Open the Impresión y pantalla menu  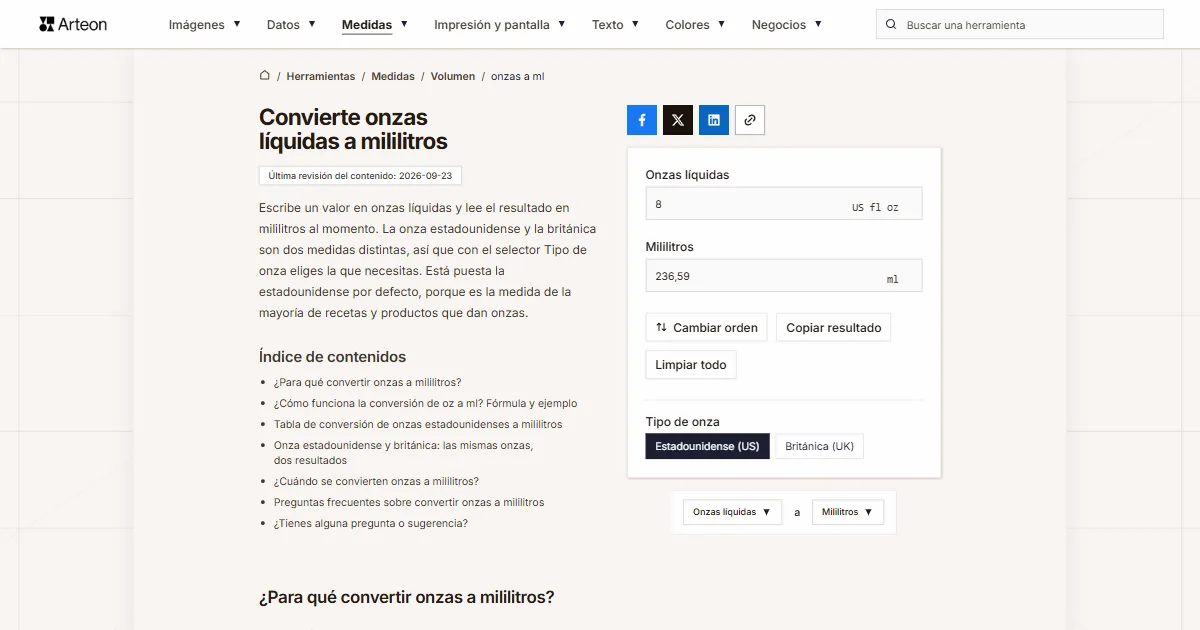click(x=500, y=24)
